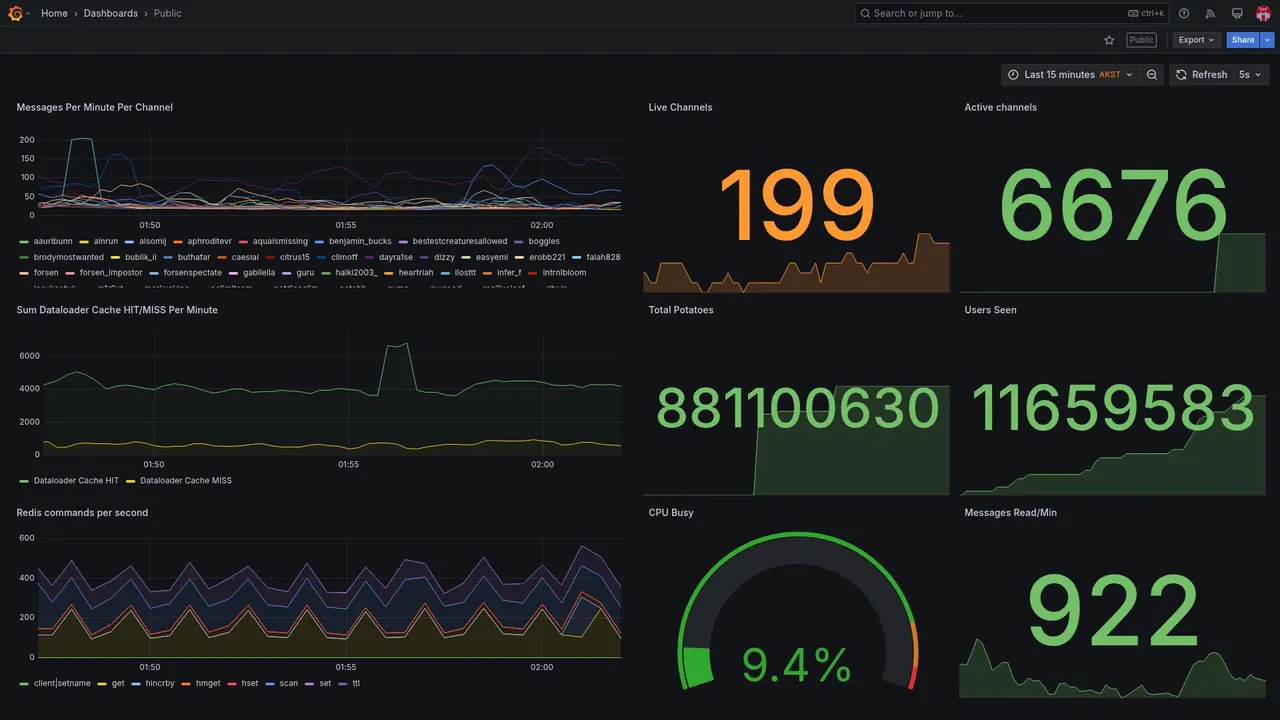Screen dimensions: 1280x720
Task: Click the blue Share button
Action: pyautogui.click(x=1243, y=40)
